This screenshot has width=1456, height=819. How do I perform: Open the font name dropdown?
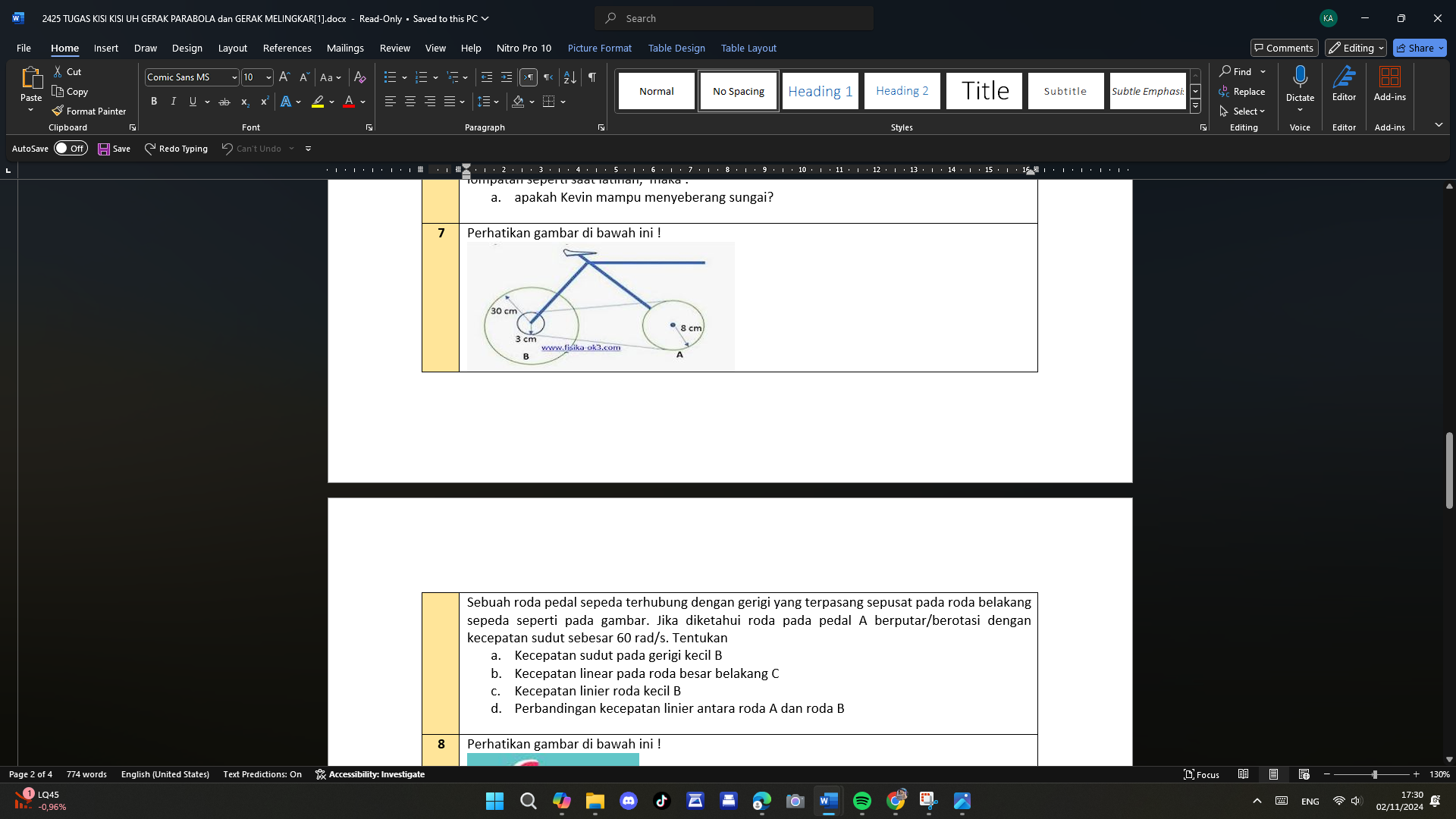pos(234,77)
